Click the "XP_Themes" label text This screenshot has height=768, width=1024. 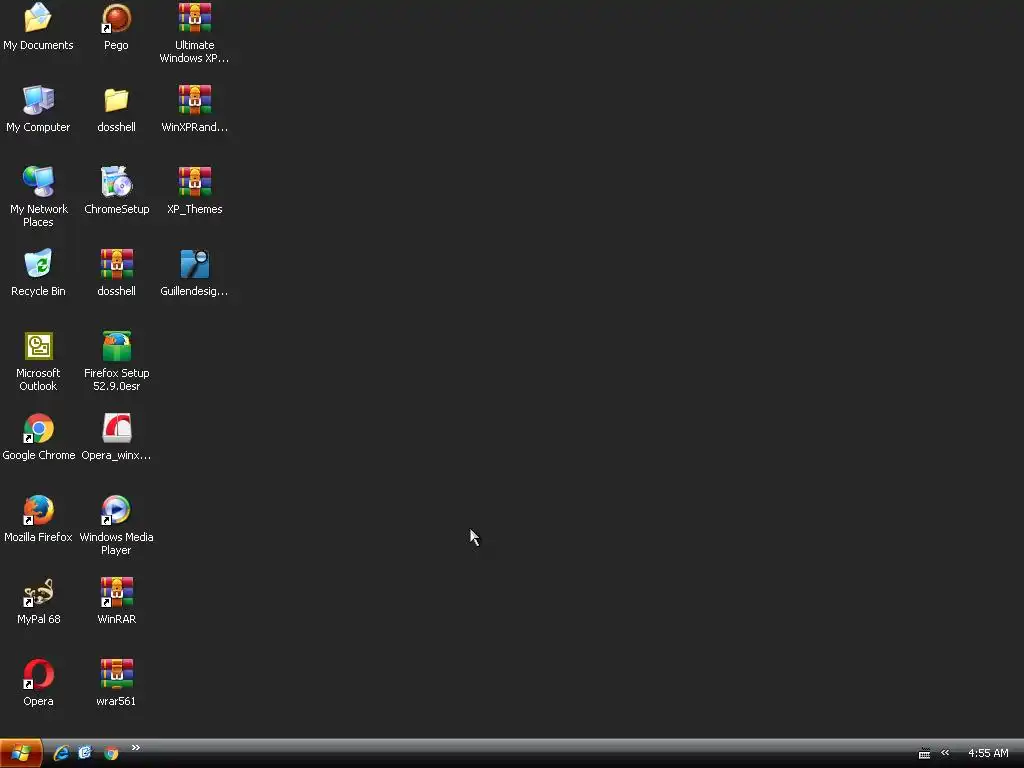(195, 209)
